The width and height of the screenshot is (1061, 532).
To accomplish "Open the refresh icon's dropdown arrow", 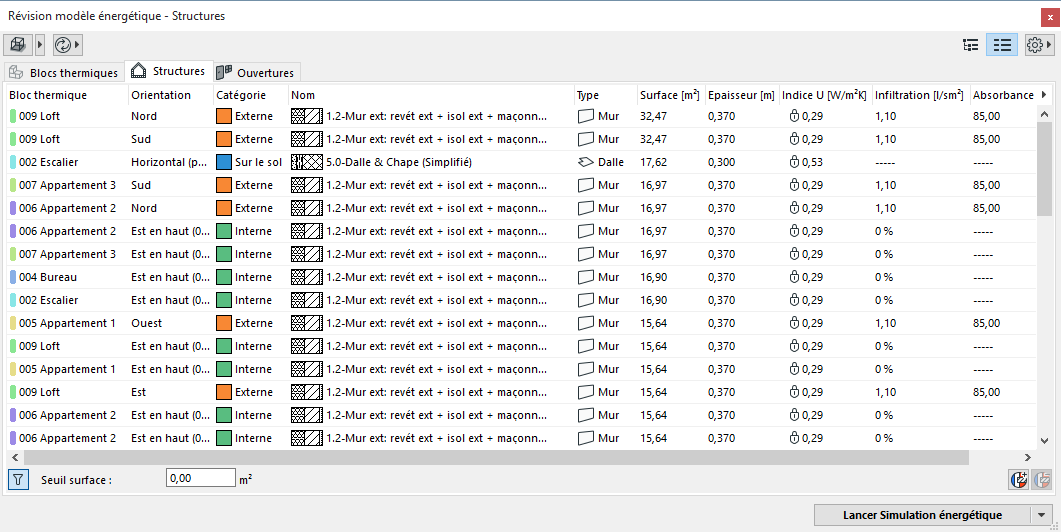I will point(77,45).
